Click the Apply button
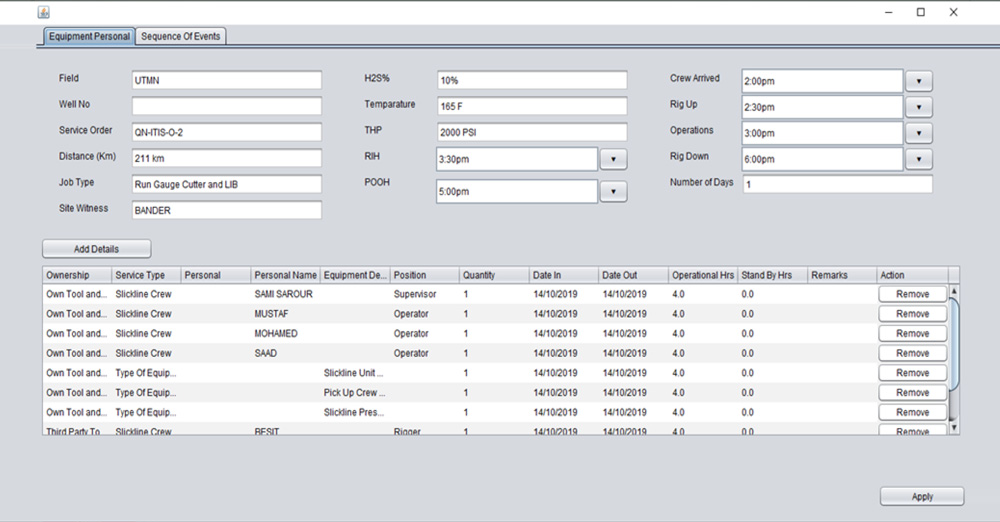Screen dimensions: 1000x522 pos(922,497)
